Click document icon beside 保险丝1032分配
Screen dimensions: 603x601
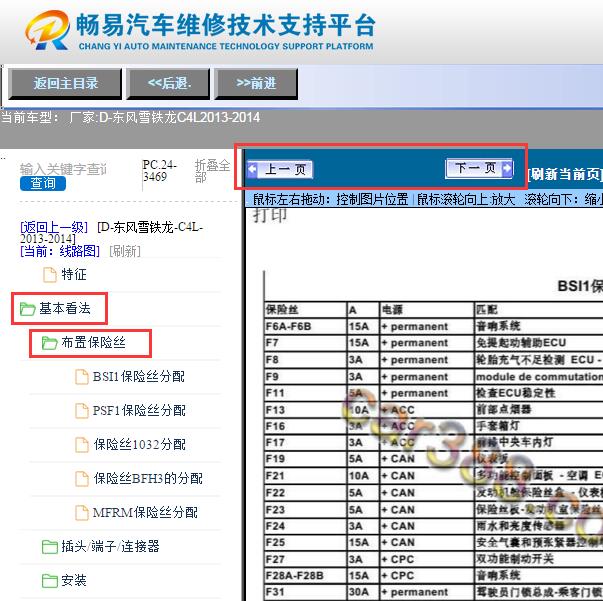(82, 445)
